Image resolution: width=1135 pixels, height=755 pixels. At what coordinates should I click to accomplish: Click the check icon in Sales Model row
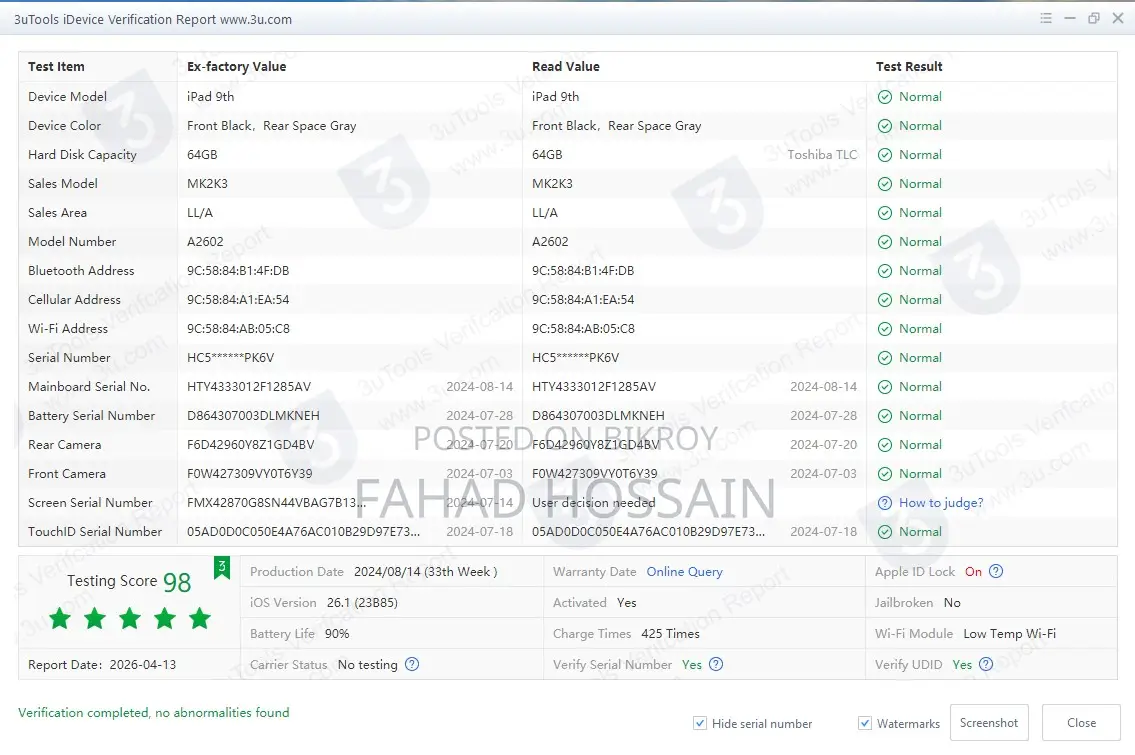pos(885,184)
